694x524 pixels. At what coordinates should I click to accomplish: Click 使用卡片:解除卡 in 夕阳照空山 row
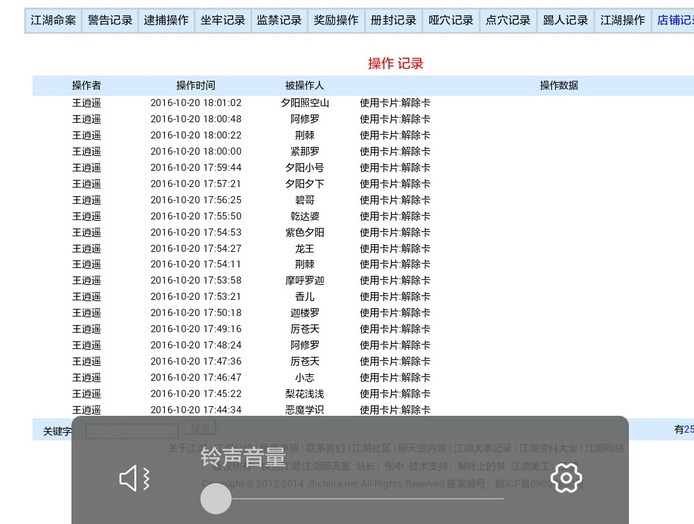395,103
